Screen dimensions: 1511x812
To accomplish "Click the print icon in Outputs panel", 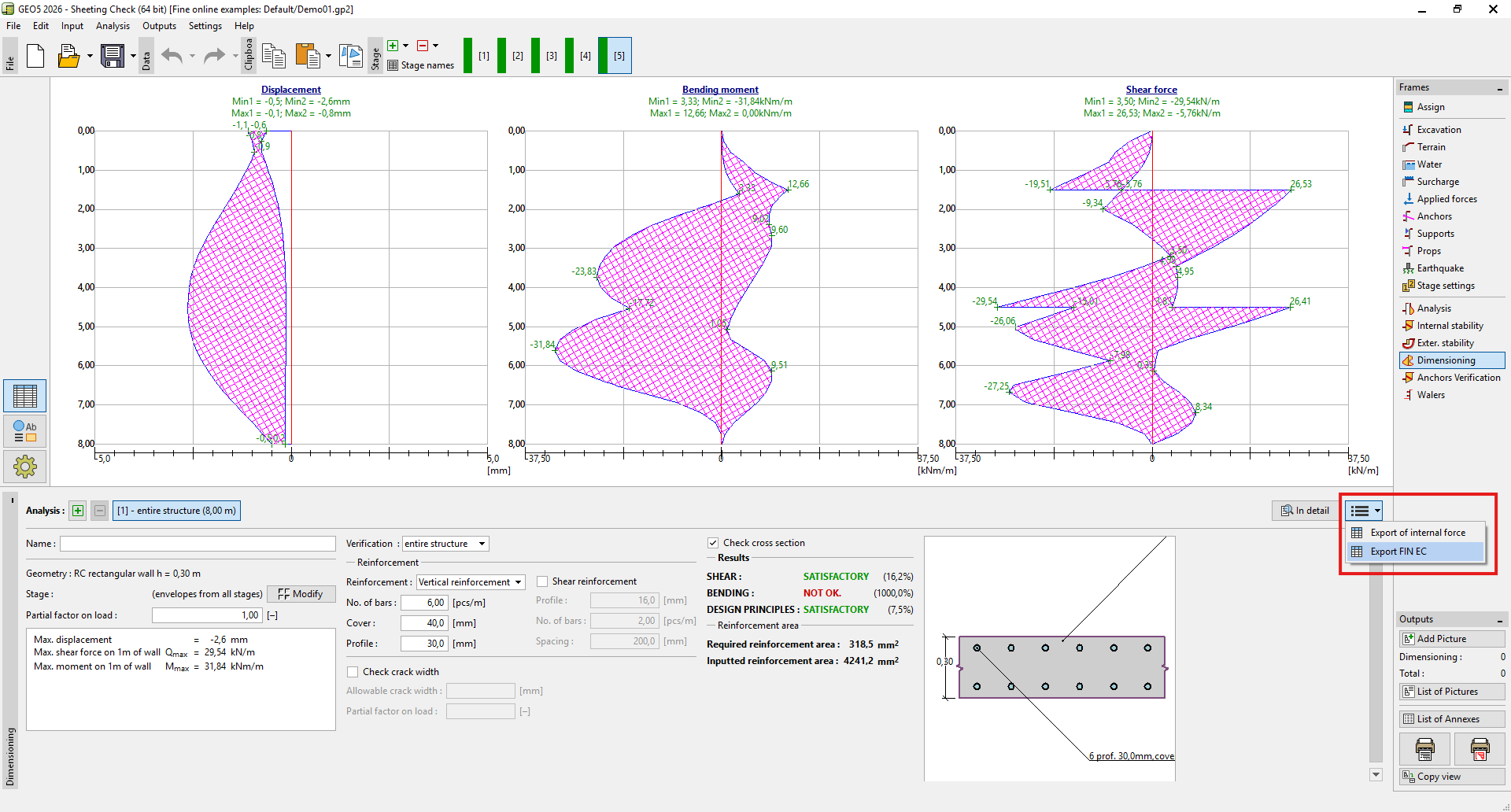I will pos(1424,748).
